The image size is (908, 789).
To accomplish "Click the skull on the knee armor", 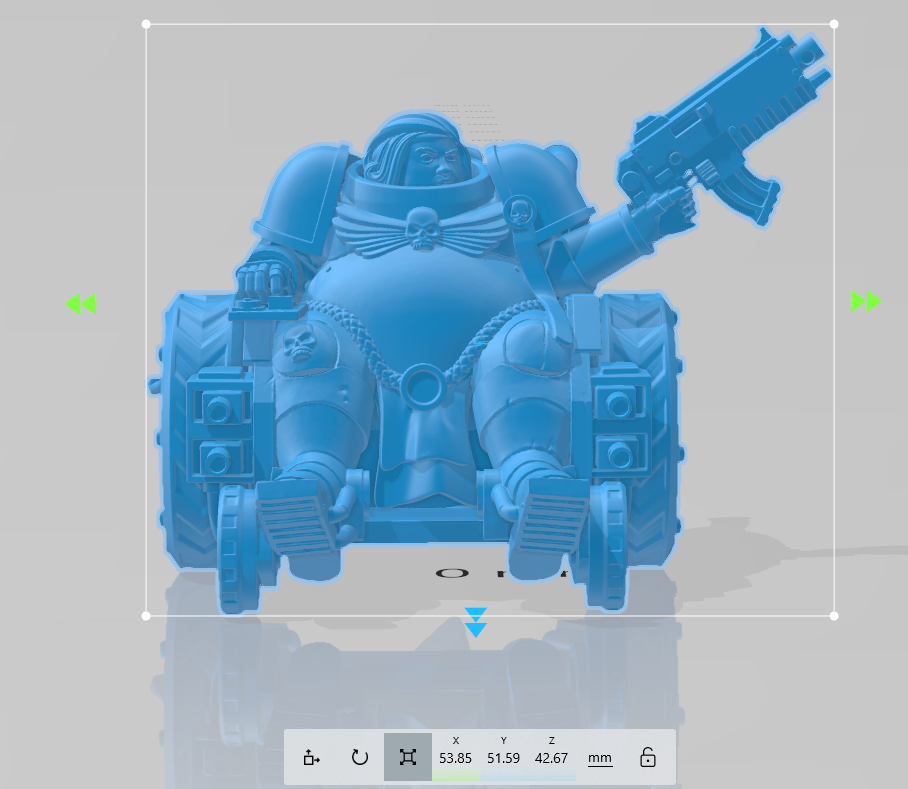I will click(x=297, y=345).
